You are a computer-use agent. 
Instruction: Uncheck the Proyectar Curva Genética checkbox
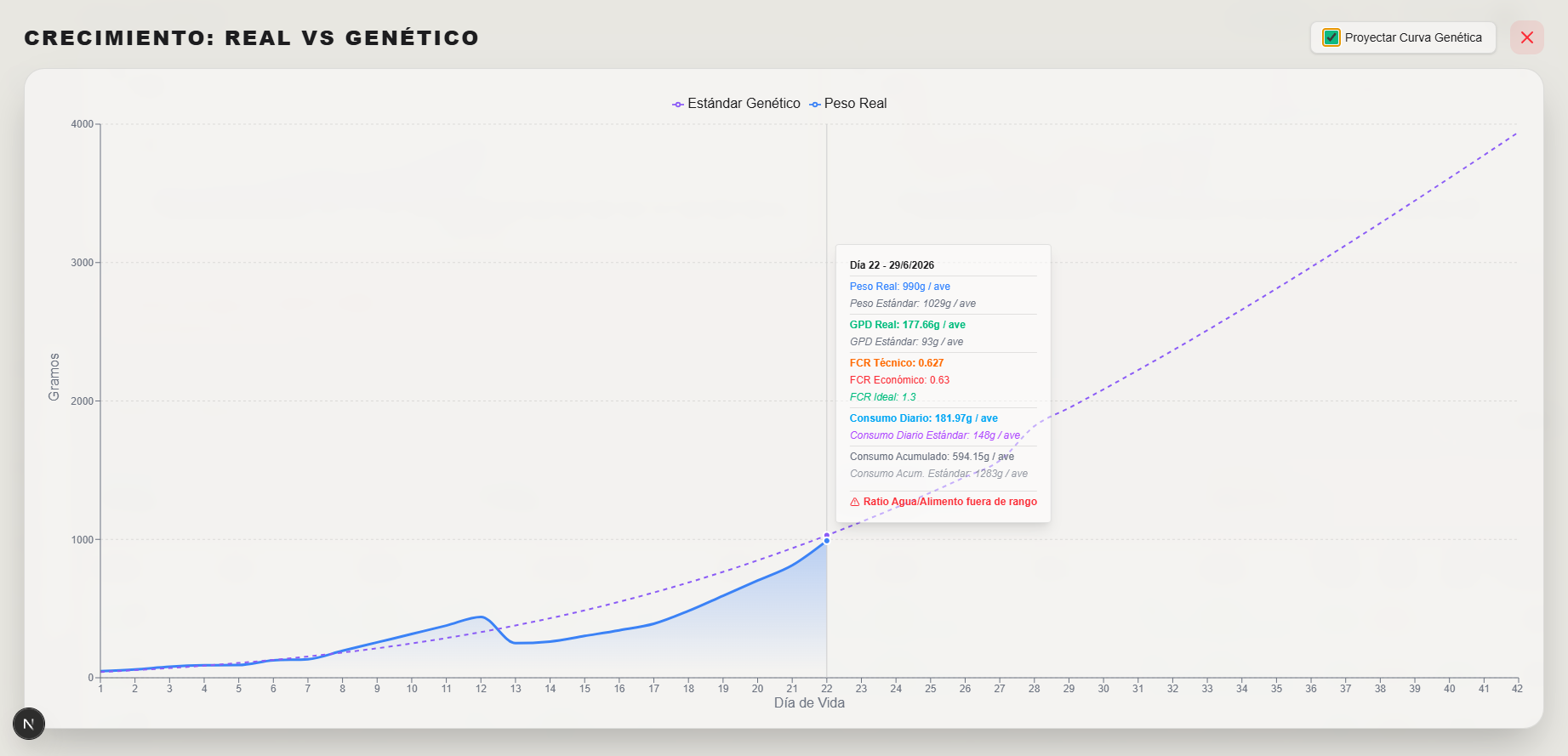point(1331,37)
